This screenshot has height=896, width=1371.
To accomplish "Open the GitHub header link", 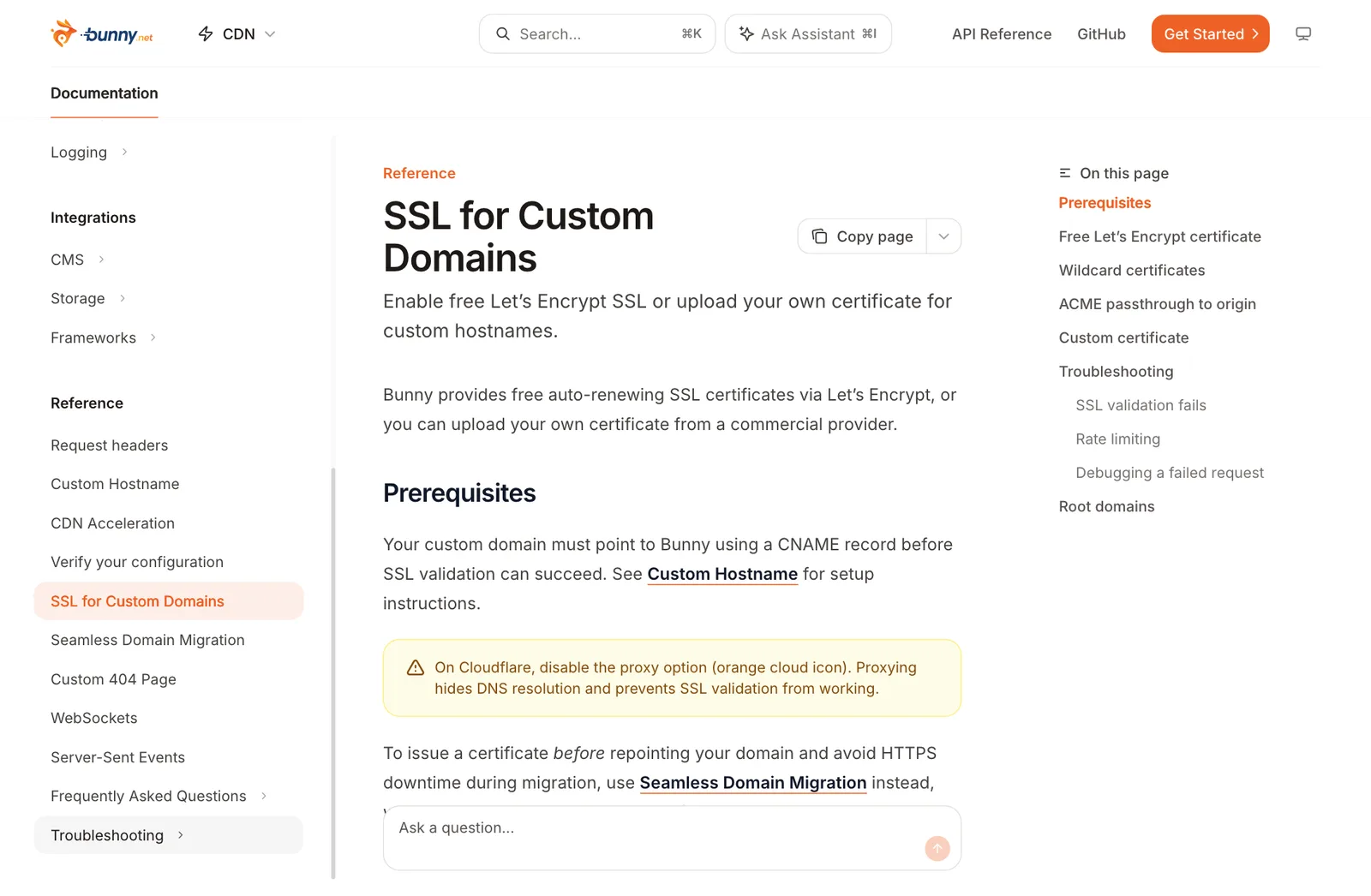I will point(1101,34).
